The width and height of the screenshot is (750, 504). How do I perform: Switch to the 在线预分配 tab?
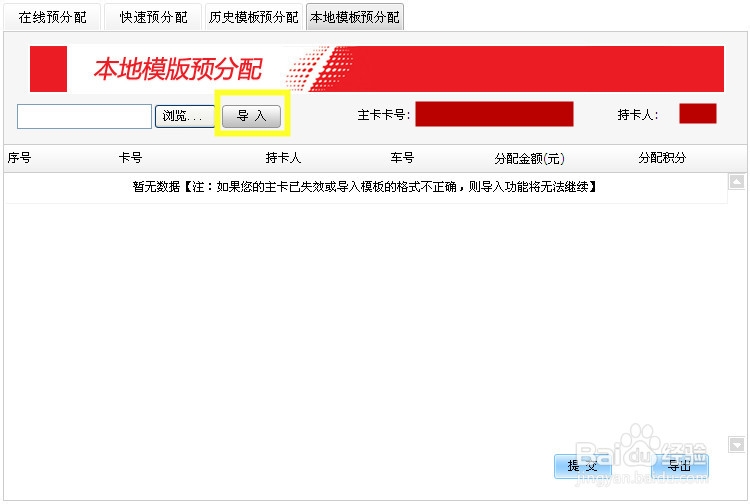tap(53, 17)
